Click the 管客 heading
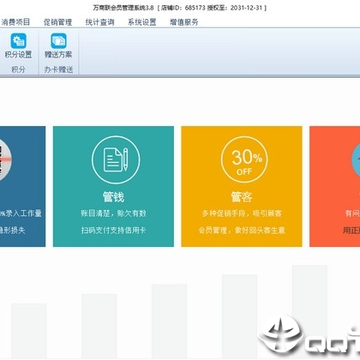Screen dimensions: 360x360 tap(242, 197)
